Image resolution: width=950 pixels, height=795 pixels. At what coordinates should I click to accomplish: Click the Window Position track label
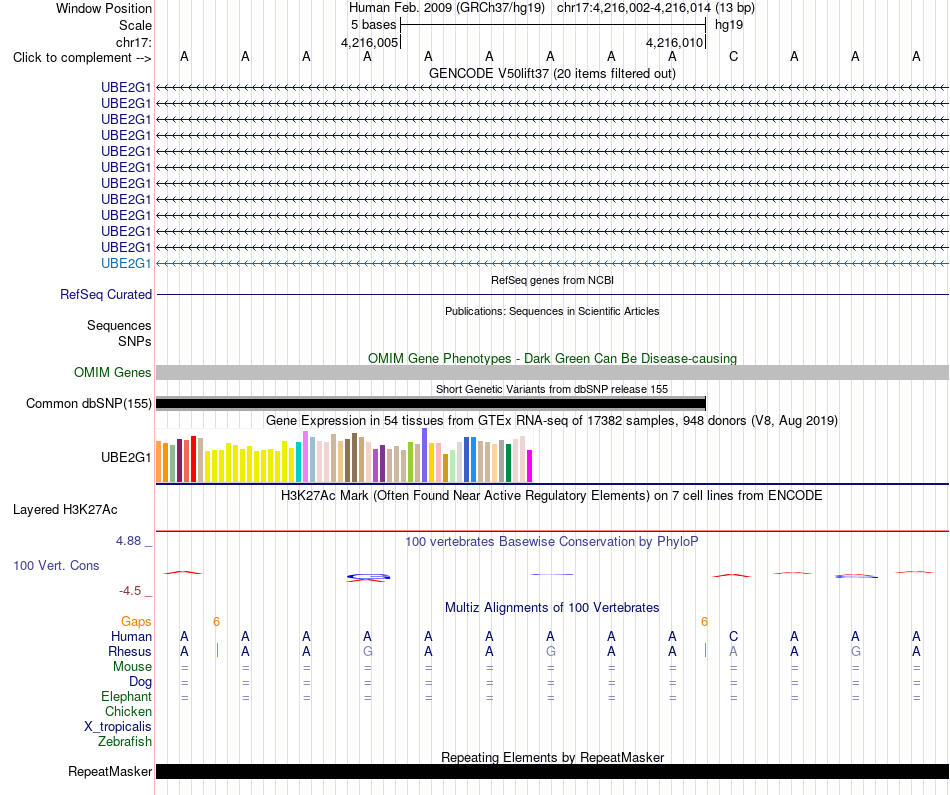click(x=104, y=8)
